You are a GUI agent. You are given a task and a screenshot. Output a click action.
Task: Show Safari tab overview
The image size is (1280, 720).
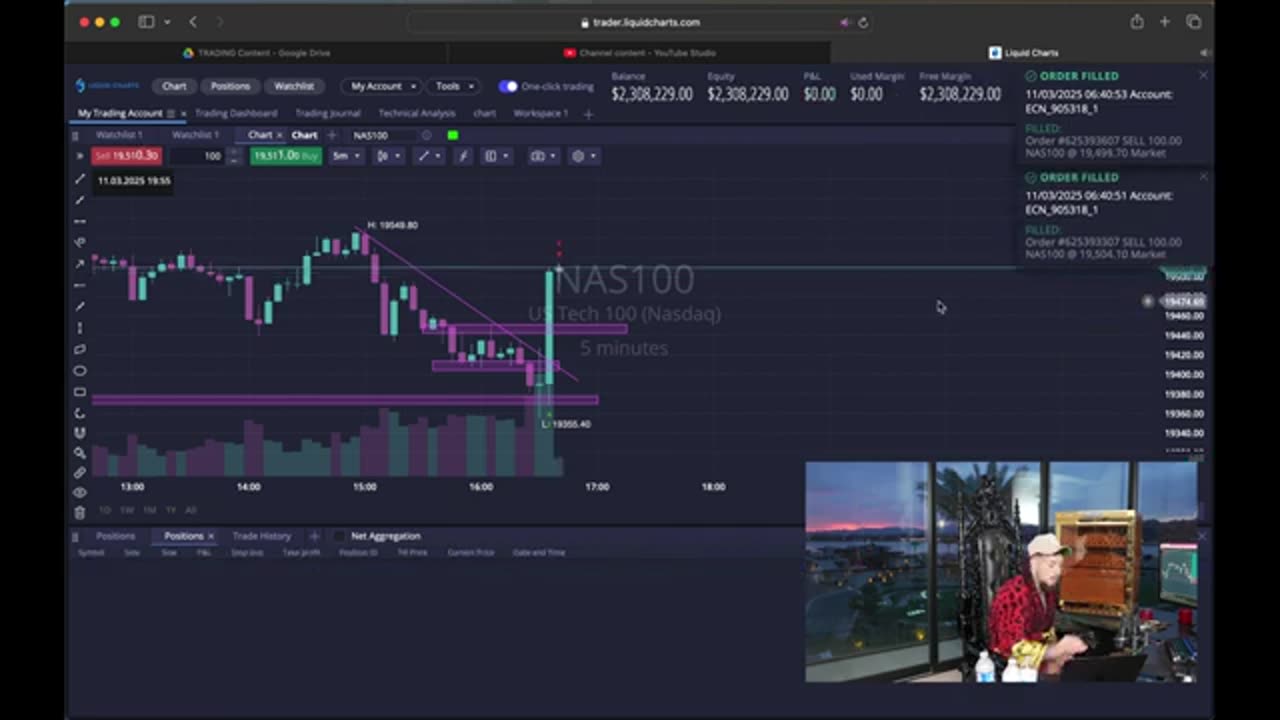pos(1194,22)
